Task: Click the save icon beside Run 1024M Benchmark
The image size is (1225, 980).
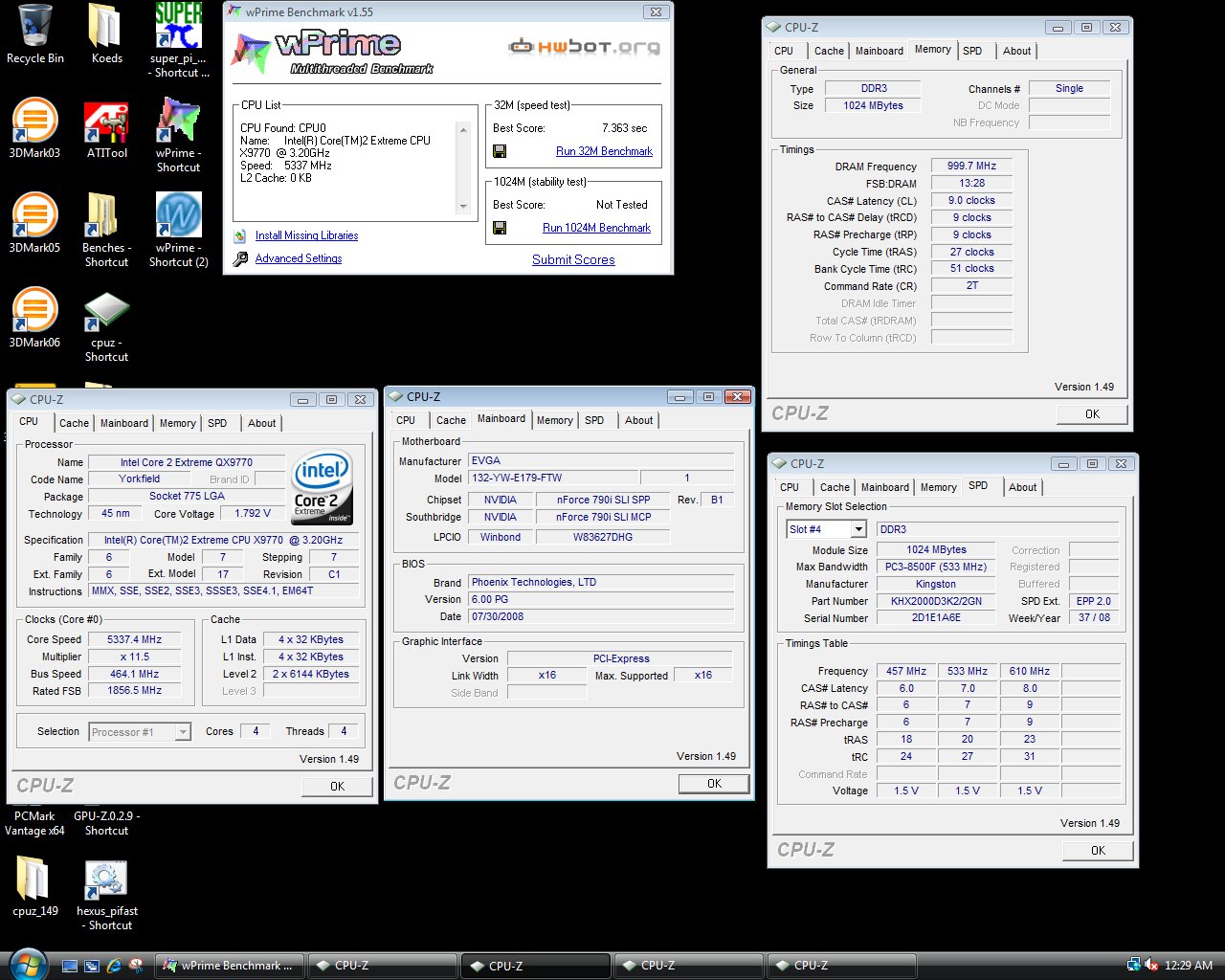Action: pyautogui.click(x=500, y=228)
